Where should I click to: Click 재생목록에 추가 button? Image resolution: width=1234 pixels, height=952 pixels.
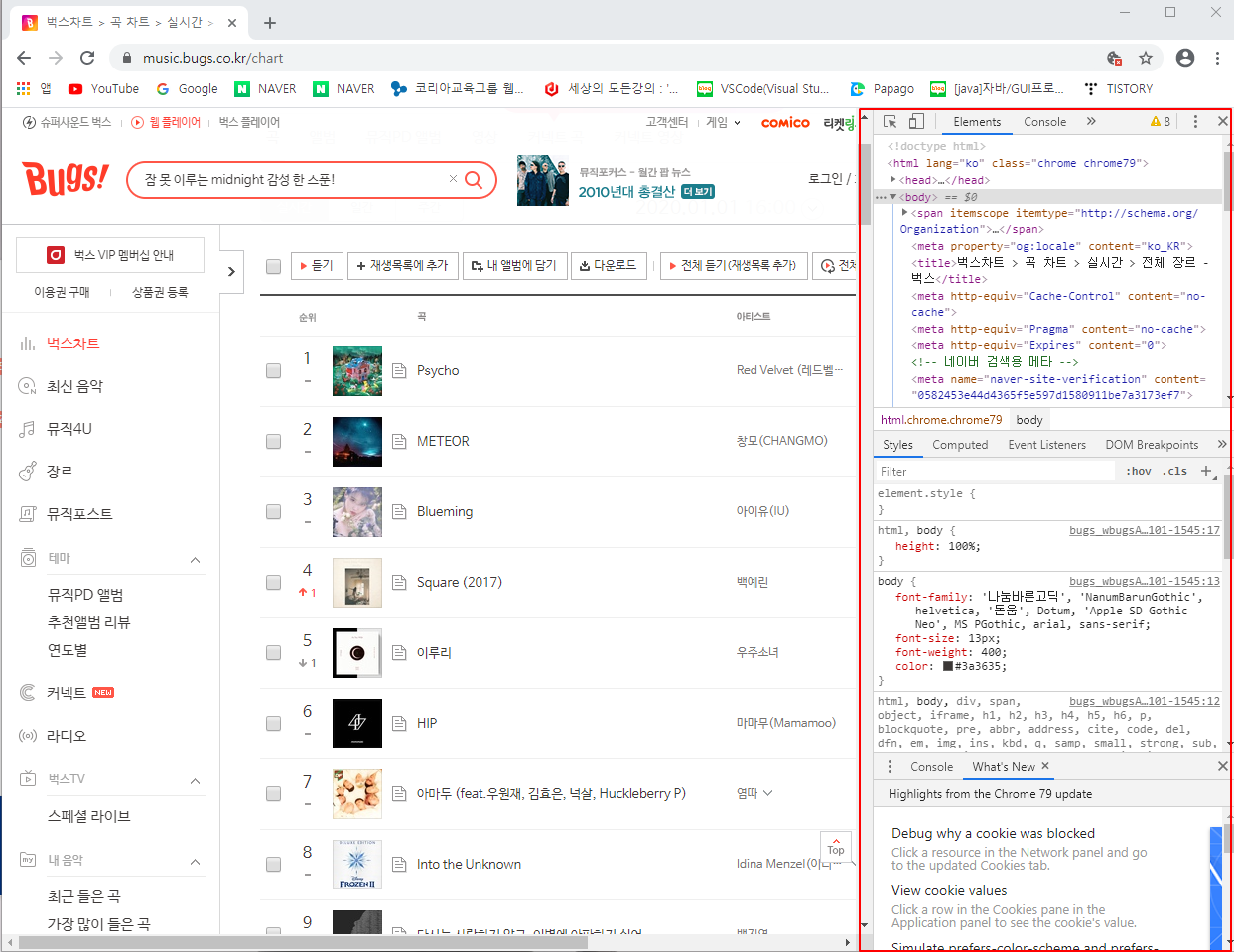coord(402,266)
